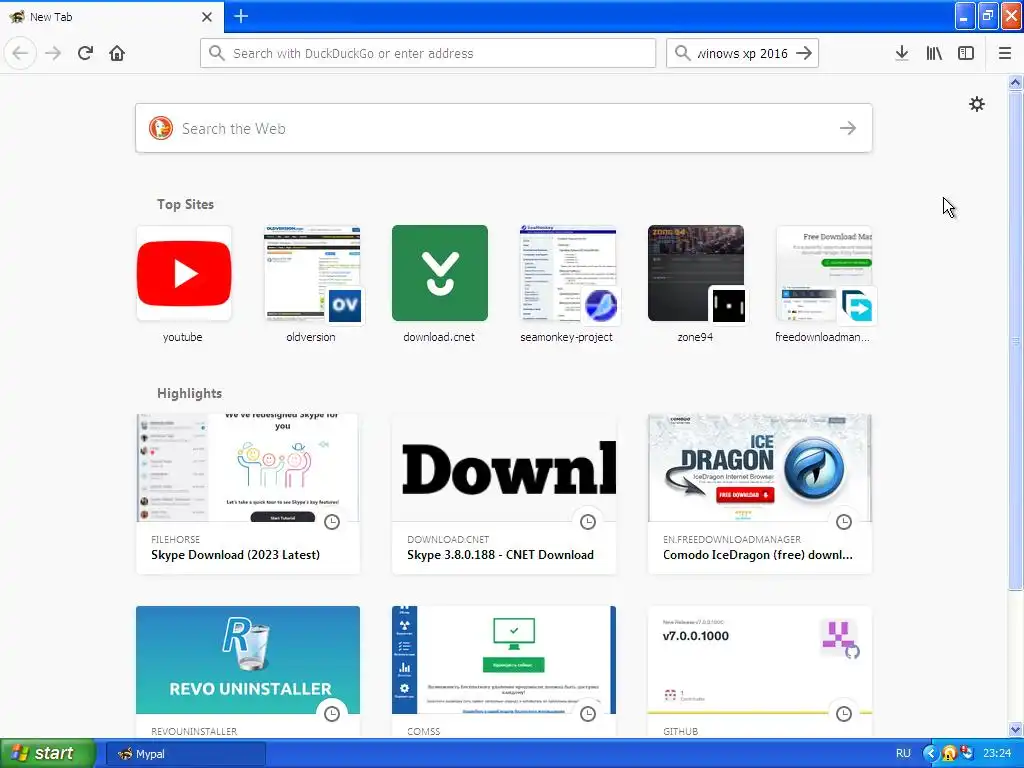Click the Search the Web field
The width and height of the screenshot is (1024, 768).
tap(504, 128)
